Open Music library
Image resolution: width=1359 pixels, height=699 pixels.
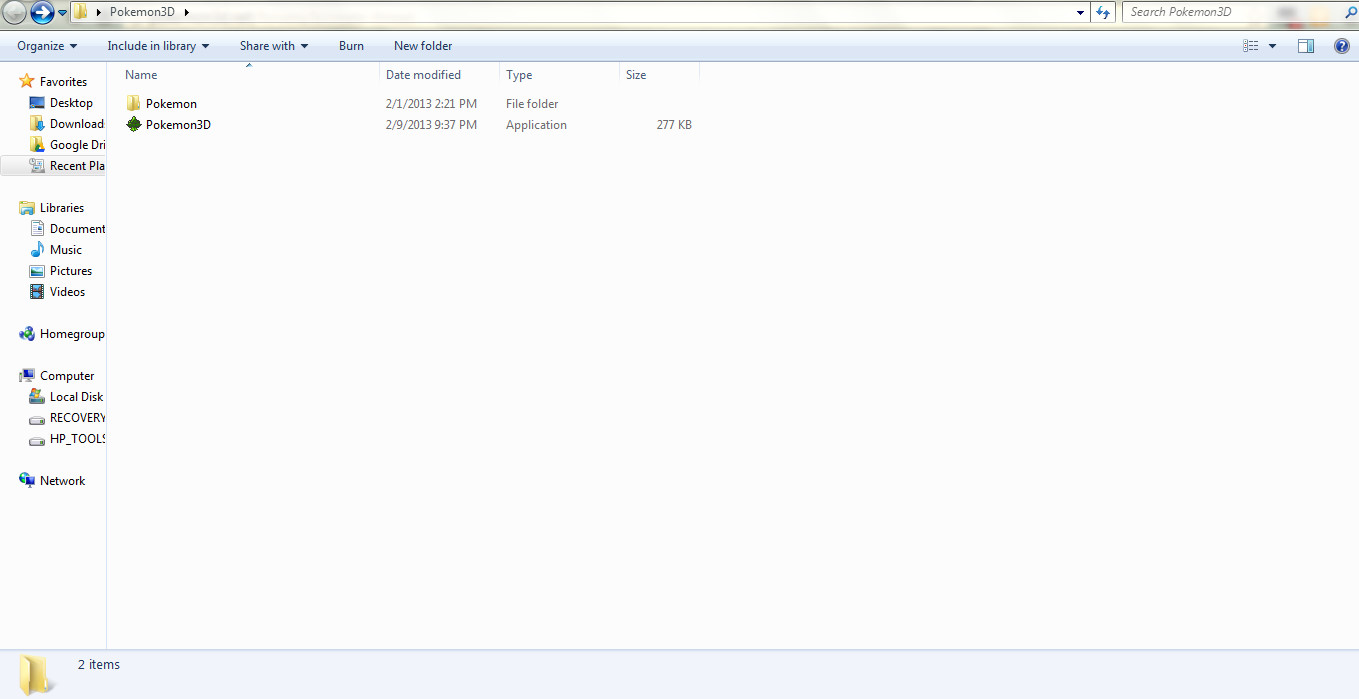click(66, 250)
